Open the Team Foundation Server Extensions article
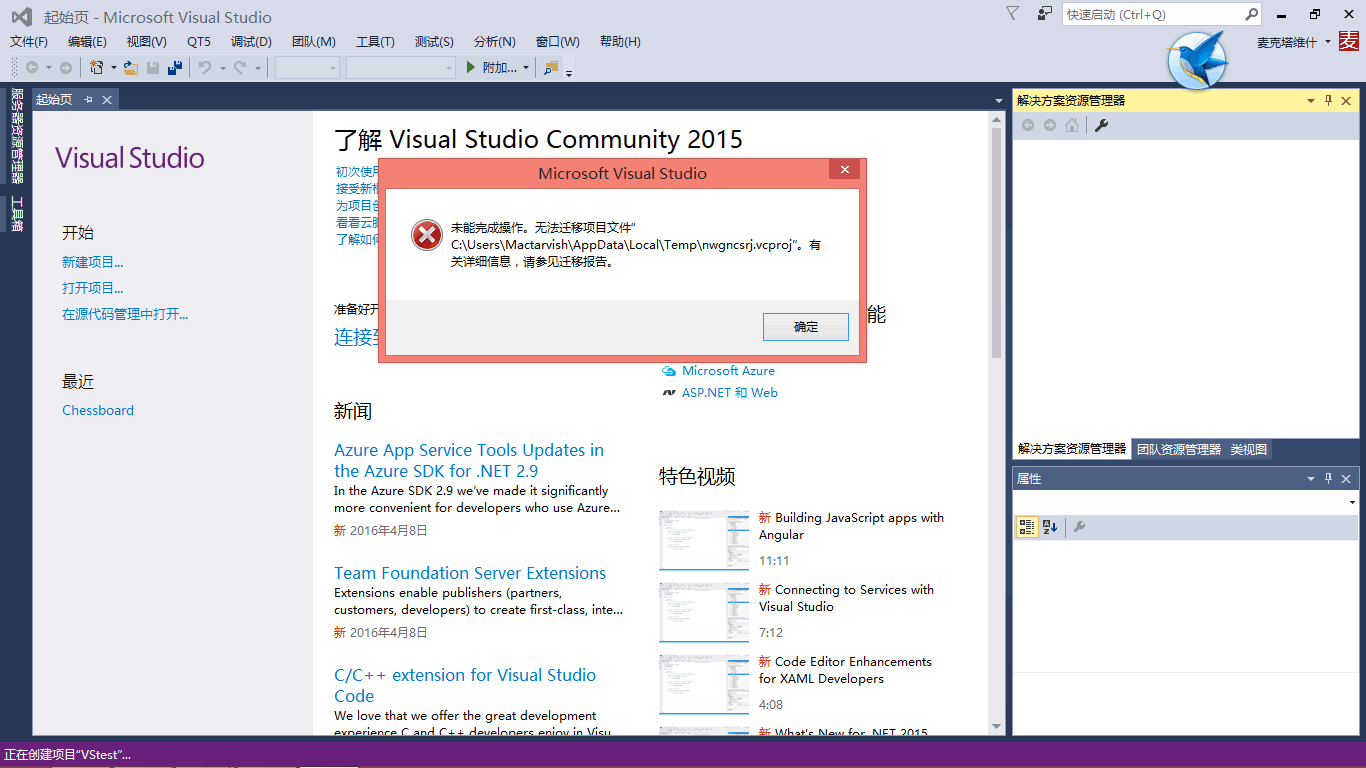1366x768 pixels. point(470,573)
